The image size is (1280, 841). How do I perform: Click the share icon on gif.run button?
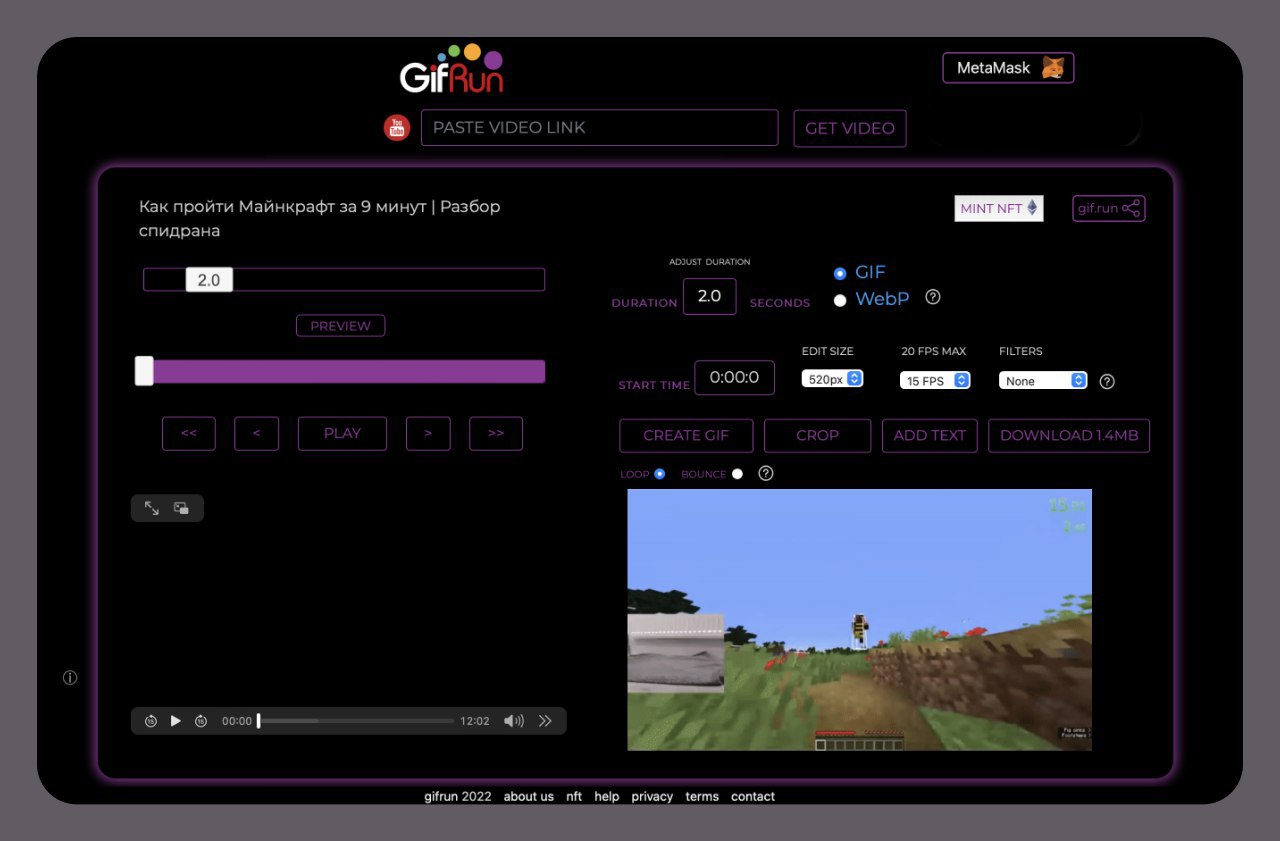pos(1131,208)
